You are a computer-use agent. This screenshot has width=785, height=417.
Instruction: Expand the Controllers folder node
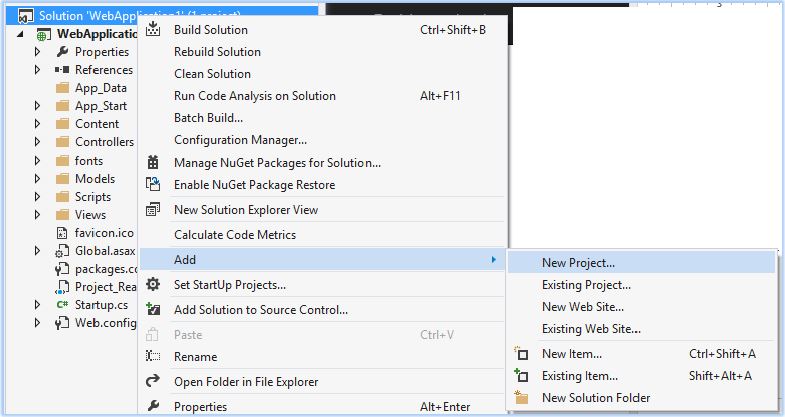pos(37,142)
